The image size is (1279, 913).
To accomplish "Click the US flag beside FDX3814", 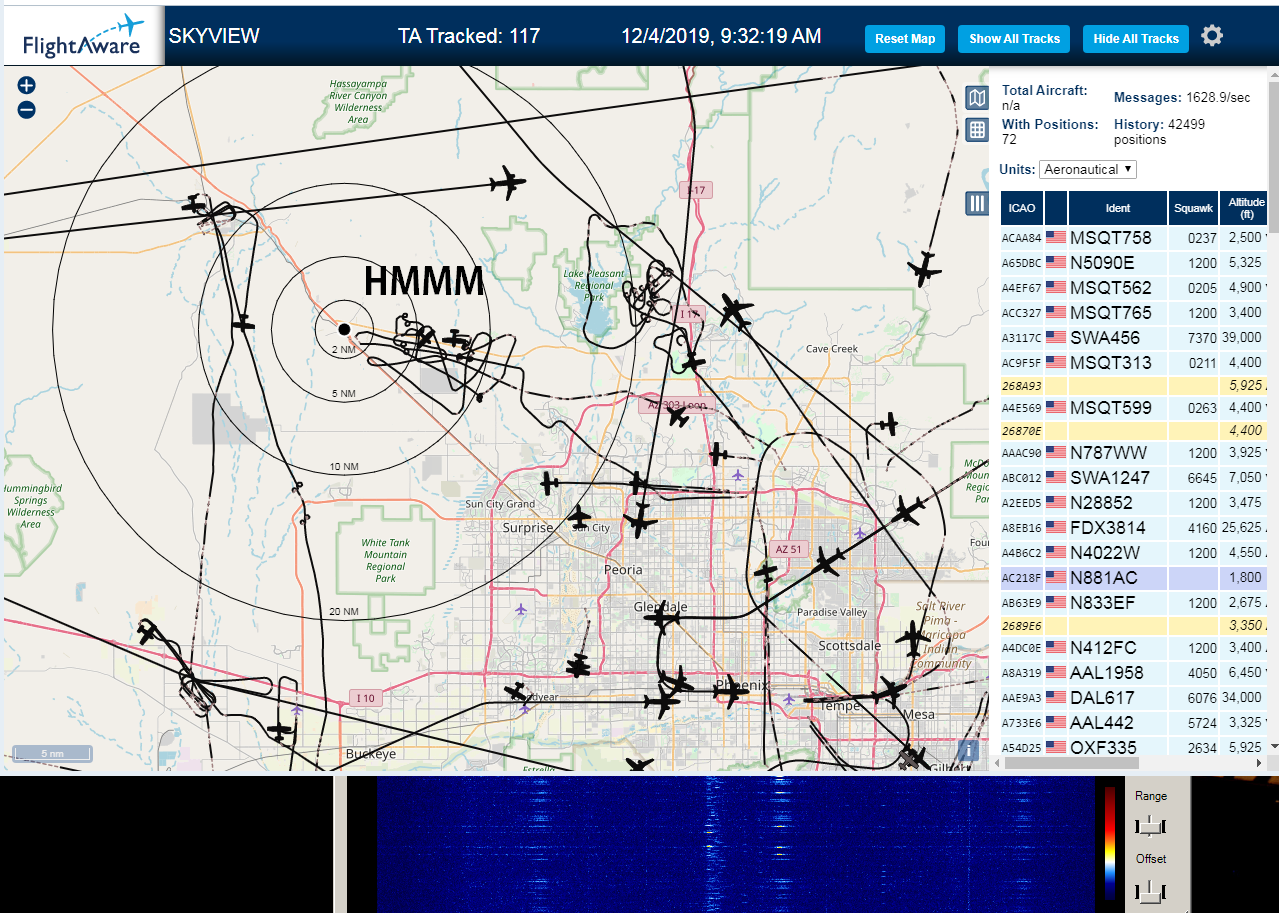I will click(x=1056, y=528).
